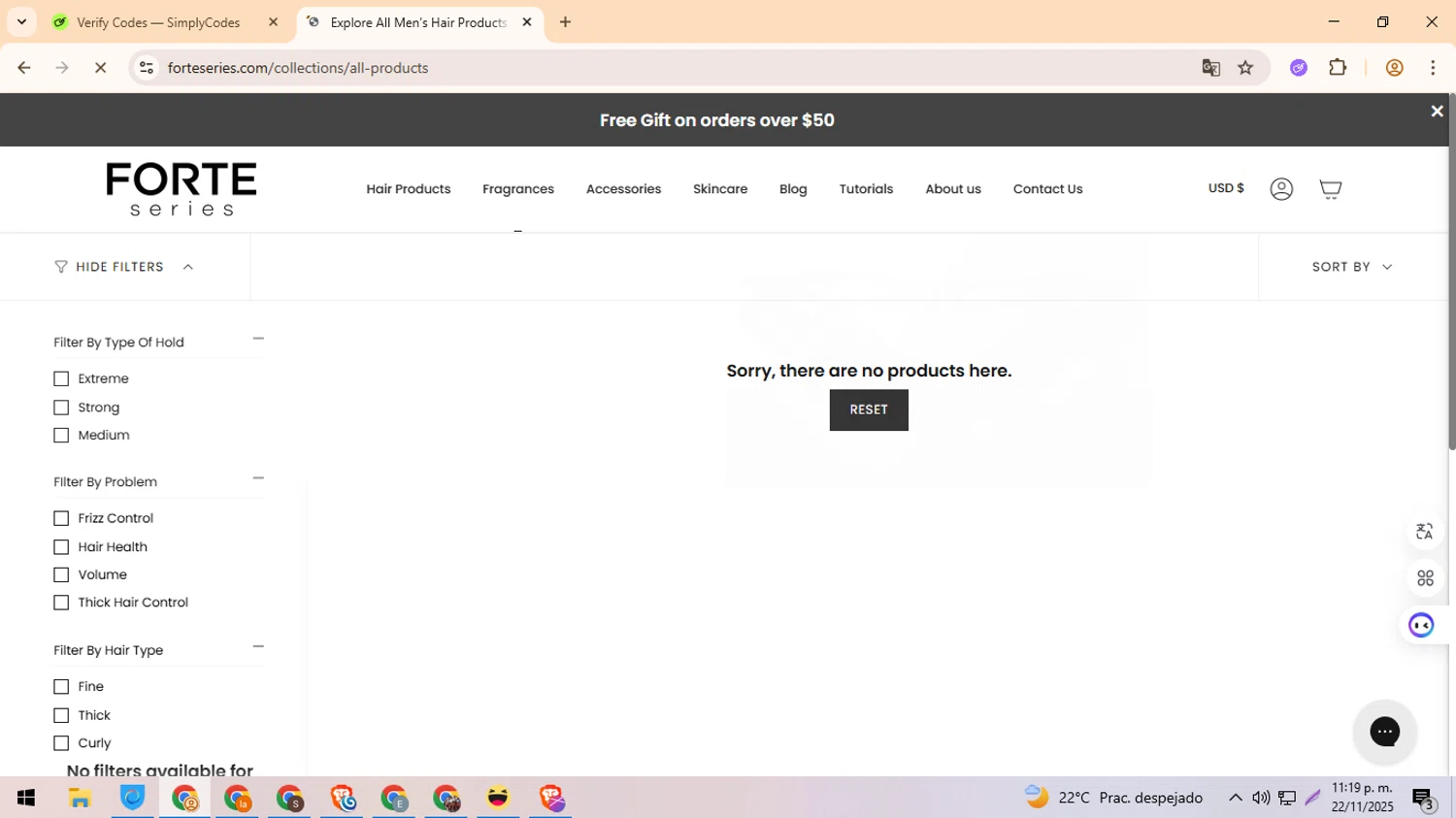Screen dimensions: 1456x818
Task: Open the Brave browser taskbar icon
Action: [551, 798]
